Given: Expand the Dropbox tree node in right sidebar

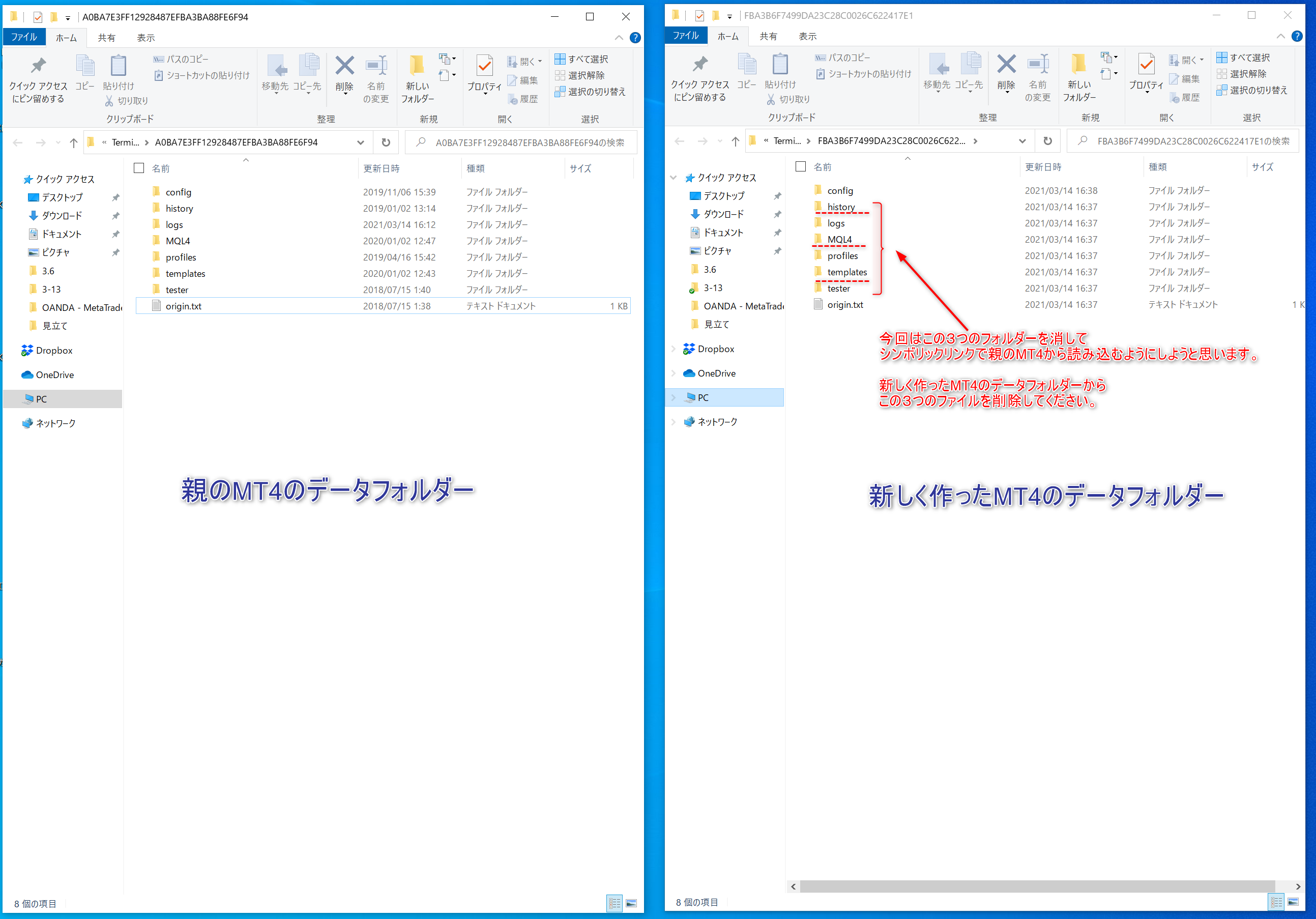Looking at the screenshot, I should [674, 349].
